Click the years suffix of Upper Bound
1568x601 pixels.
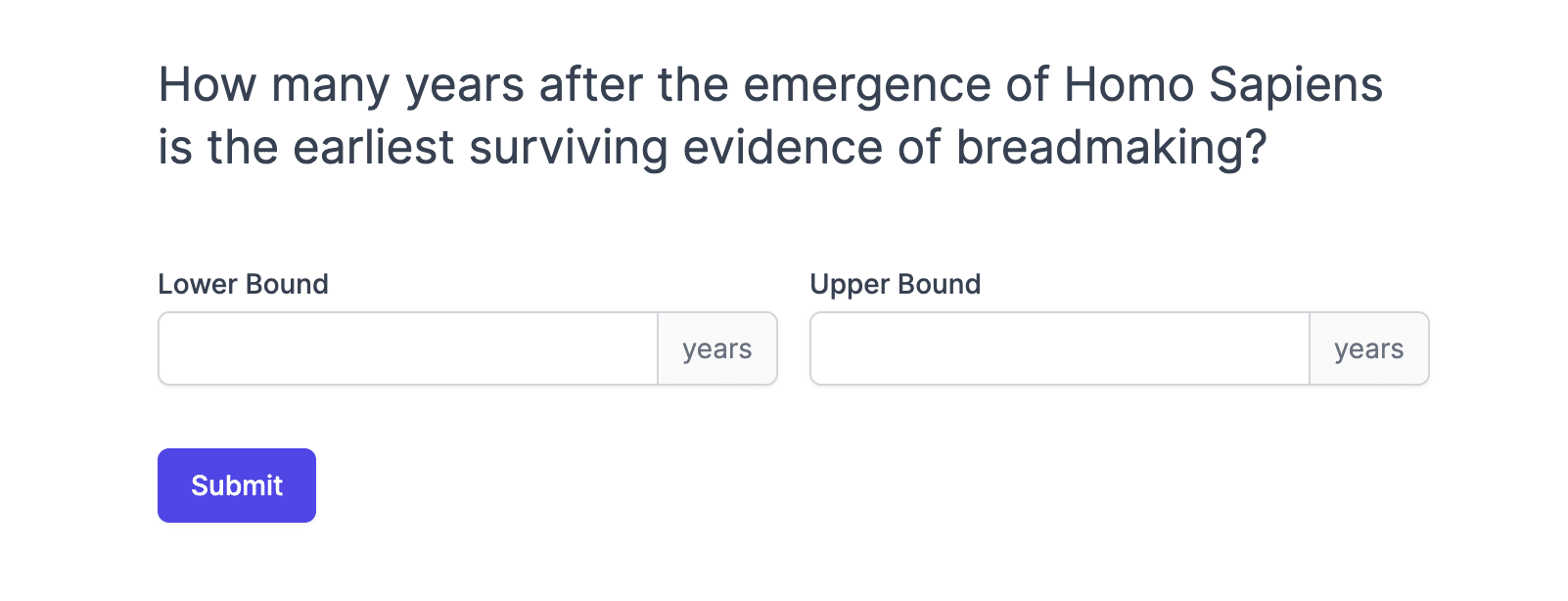point(1368,348)
